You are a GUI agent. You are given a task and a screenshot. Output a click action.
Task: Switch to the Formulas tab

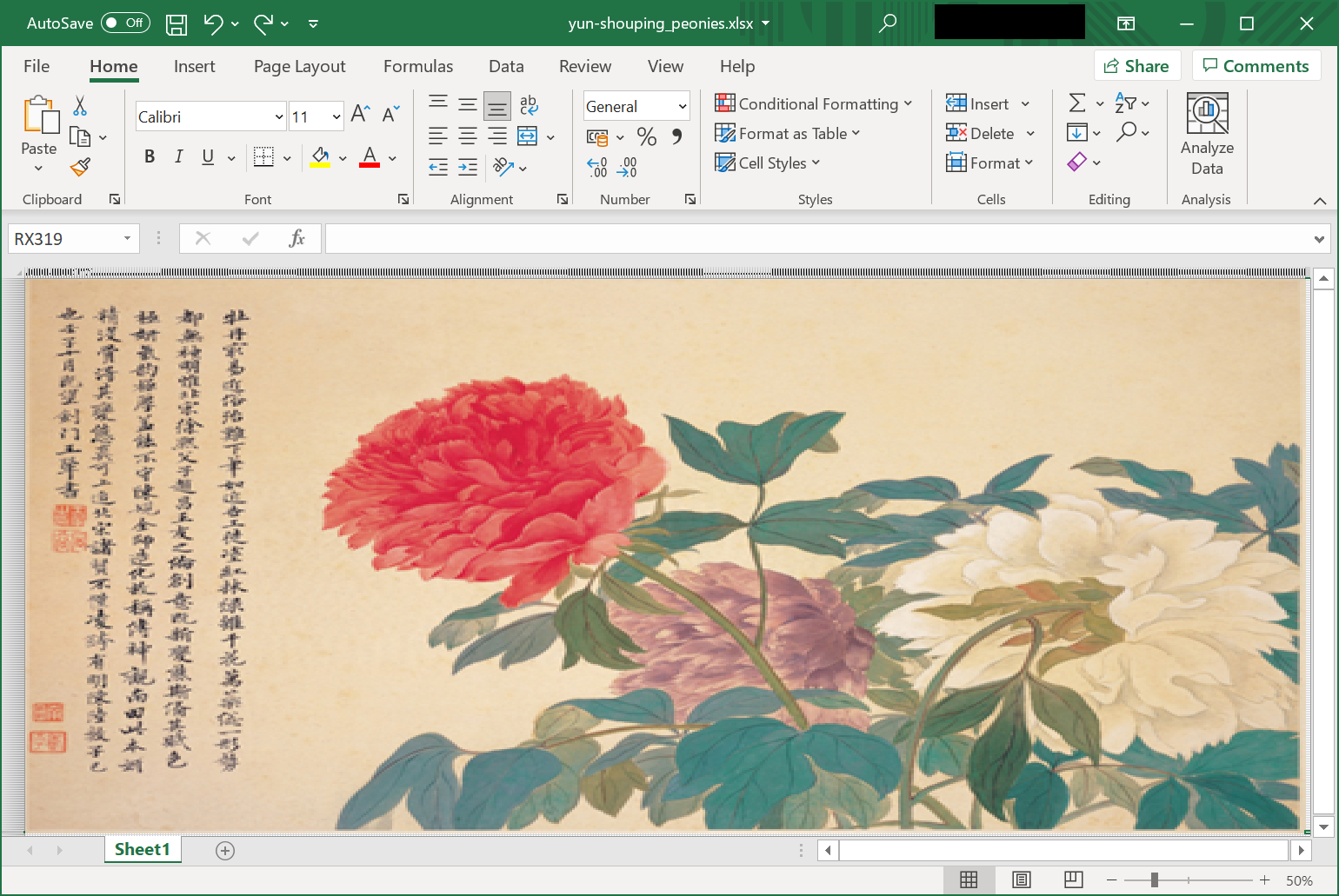[x=418, y=66]
